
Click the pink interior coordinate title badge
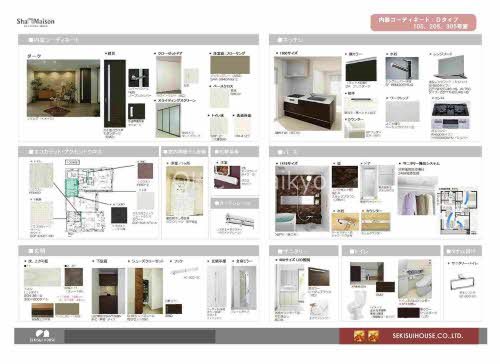[423, 23]
